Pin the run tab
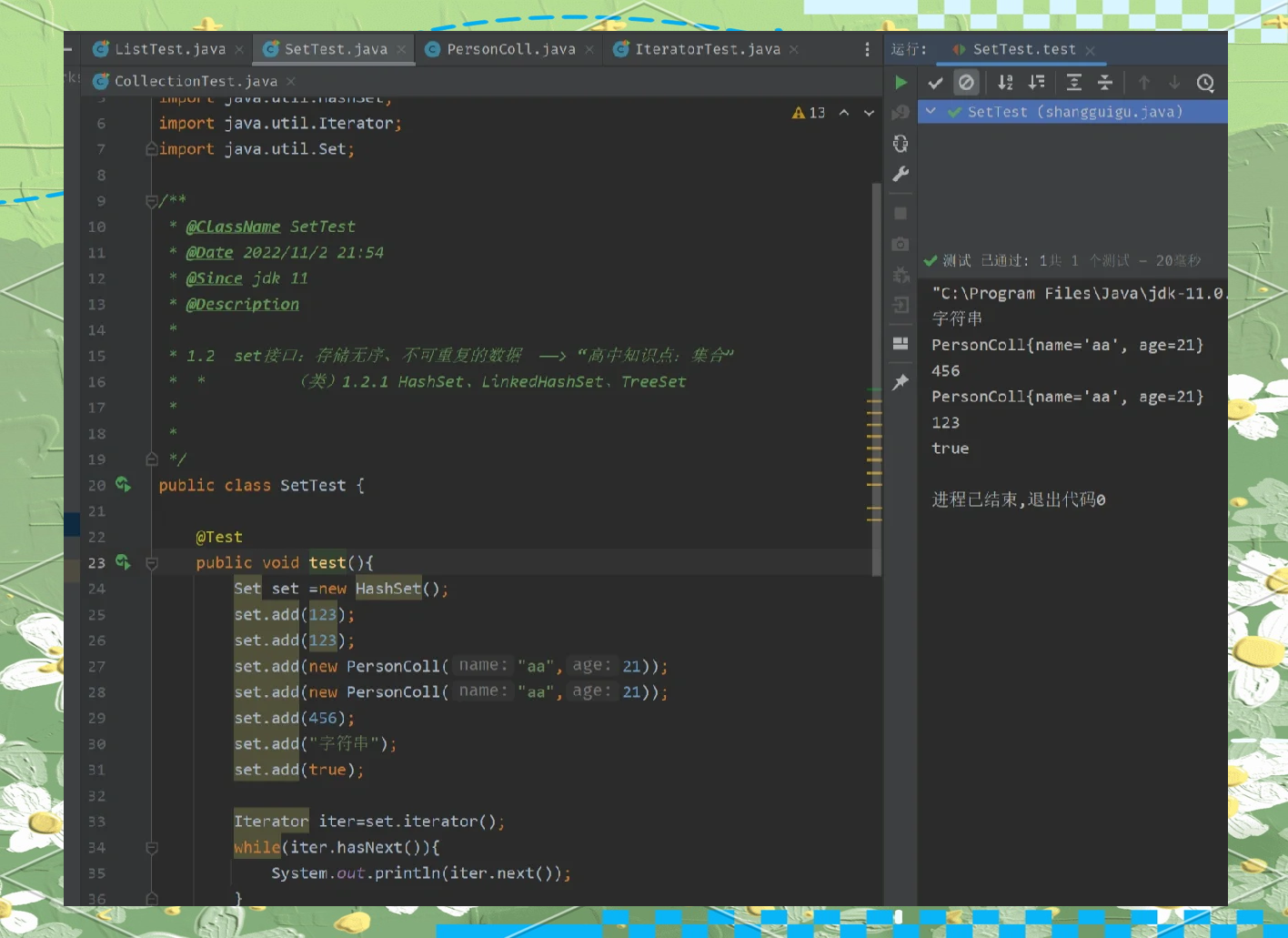 point(901,382)
